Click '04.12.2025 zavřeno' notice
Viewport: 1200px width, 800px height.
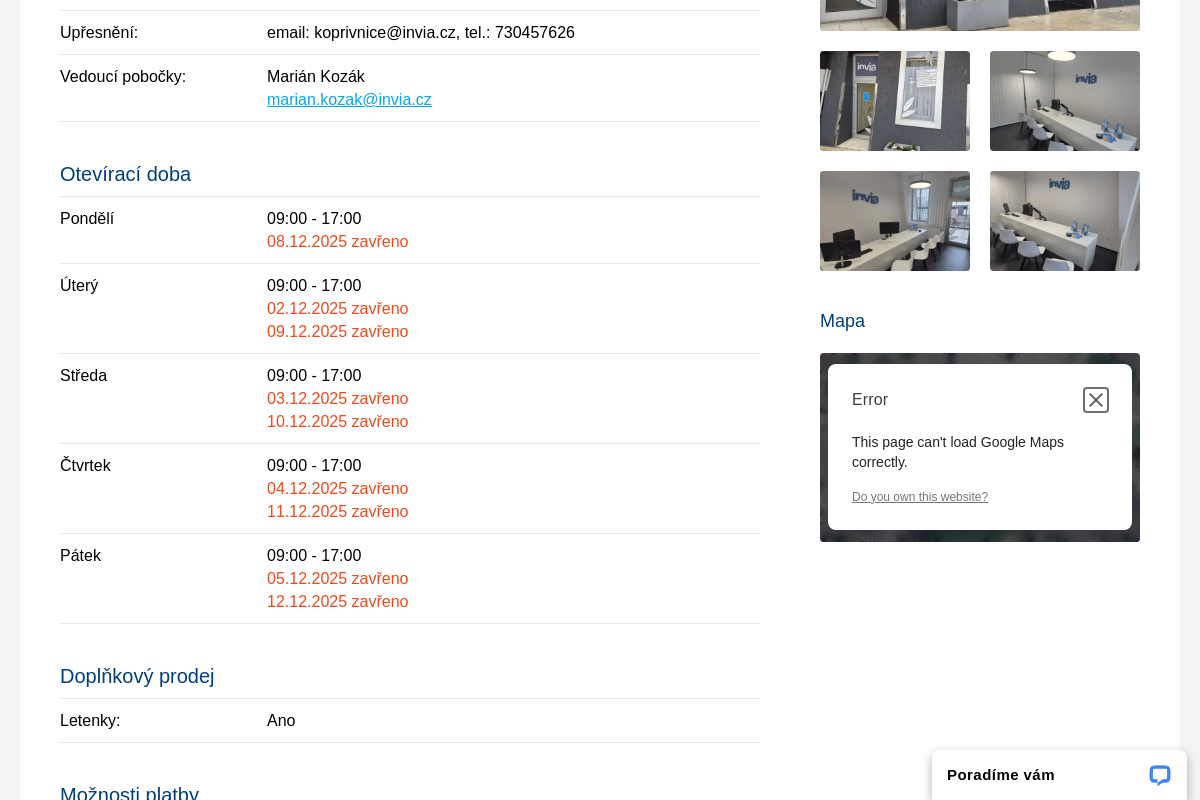[337, 489]
